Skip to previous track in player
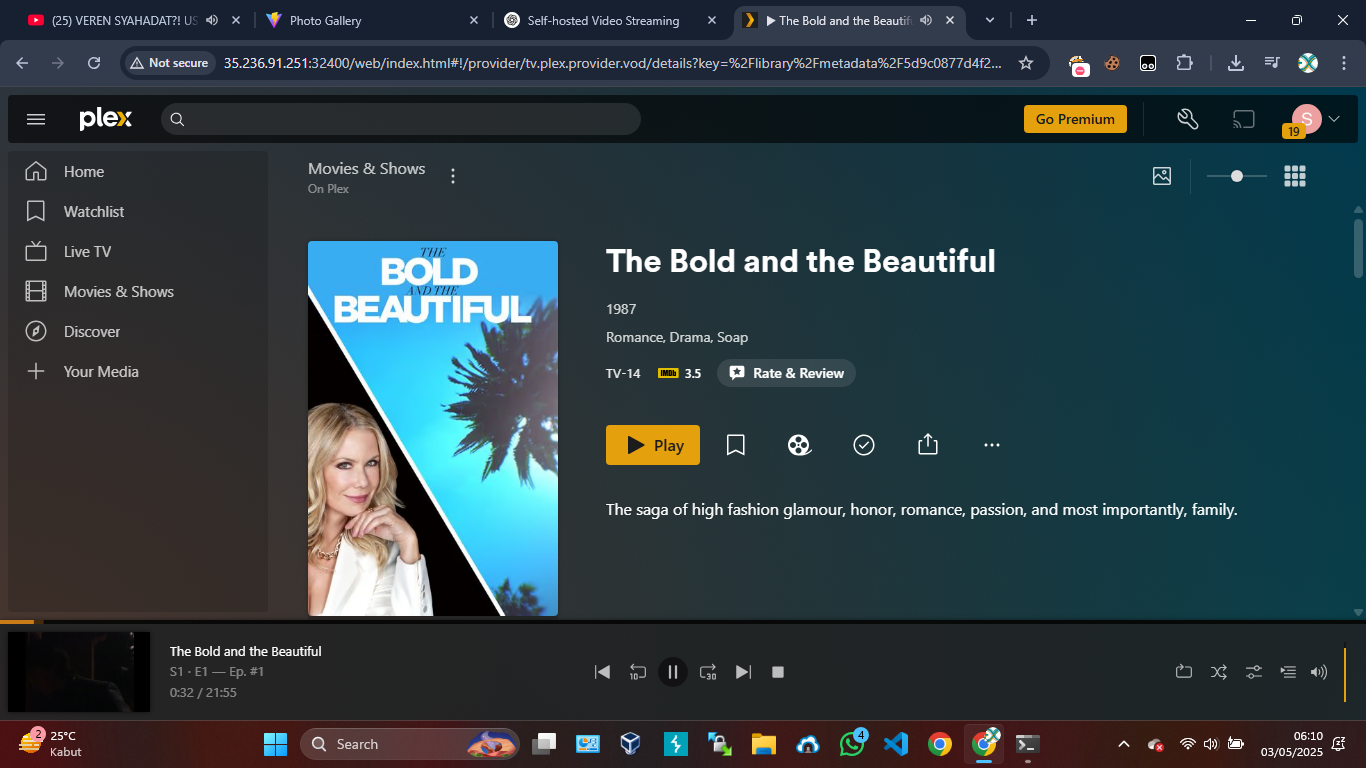 click(602, 672)
